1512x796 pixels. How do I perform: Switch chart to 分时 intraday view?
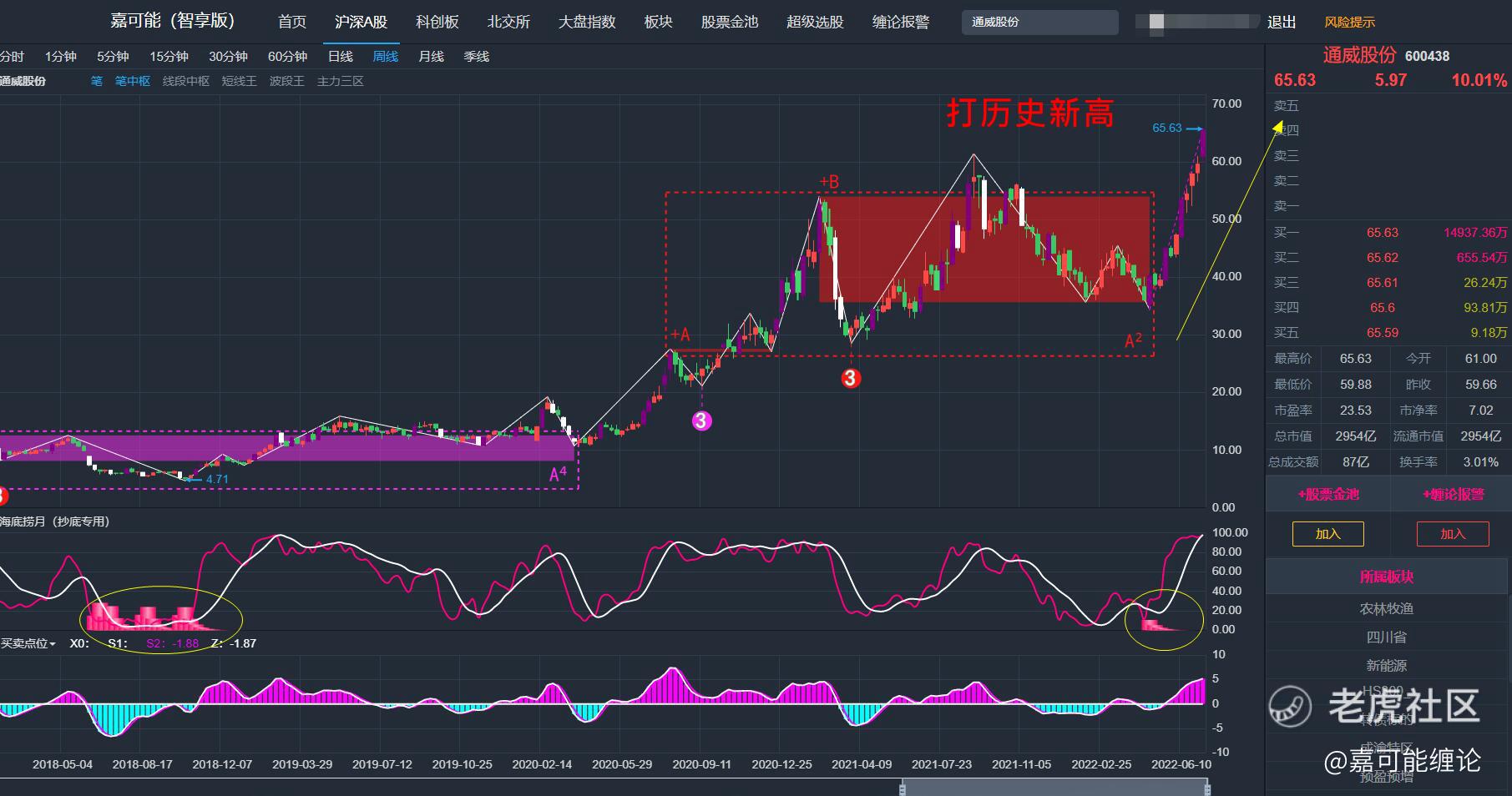click(12, 57)
